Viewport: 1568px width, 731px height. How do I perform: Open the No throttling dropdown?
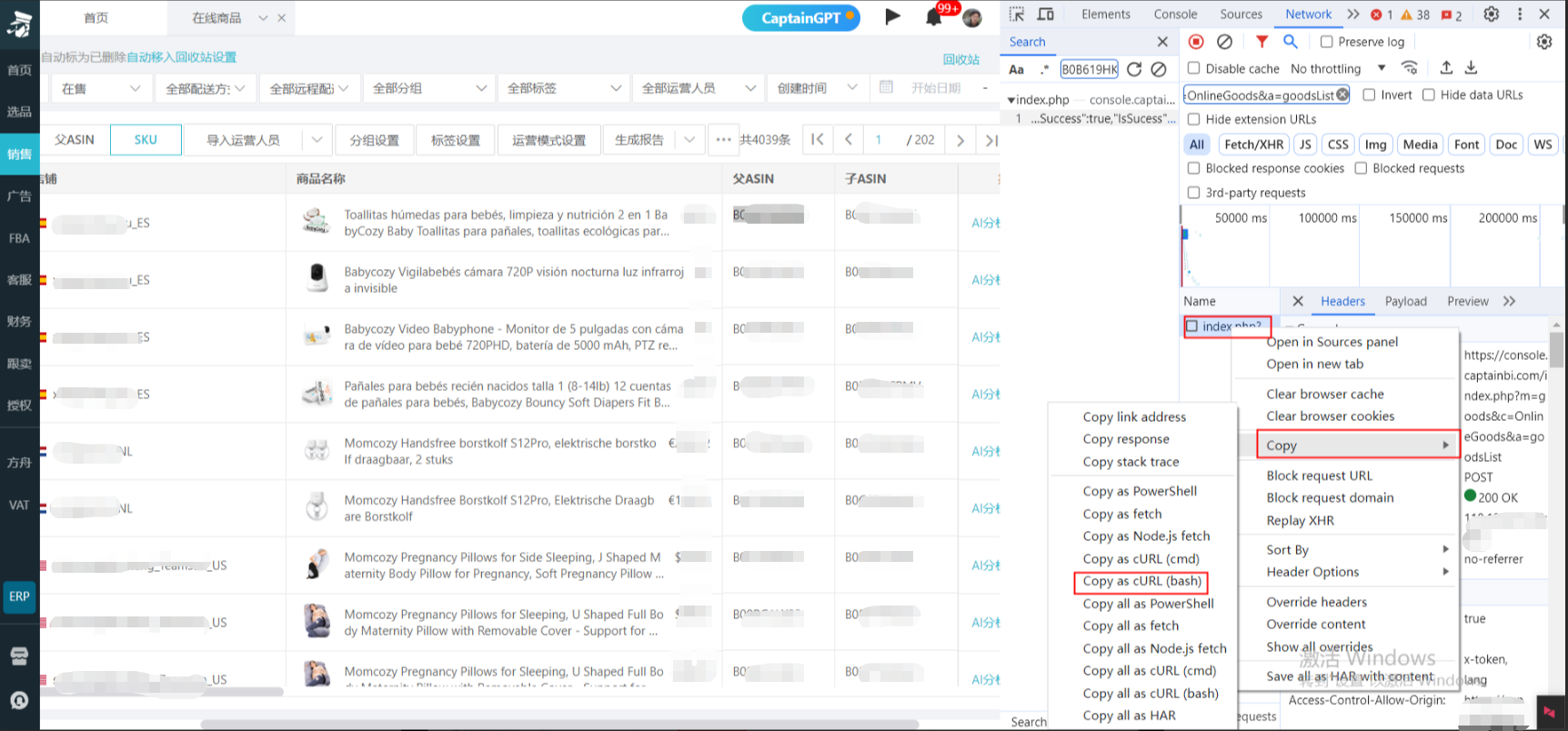pyautogui.click(x=1338, y=68)
